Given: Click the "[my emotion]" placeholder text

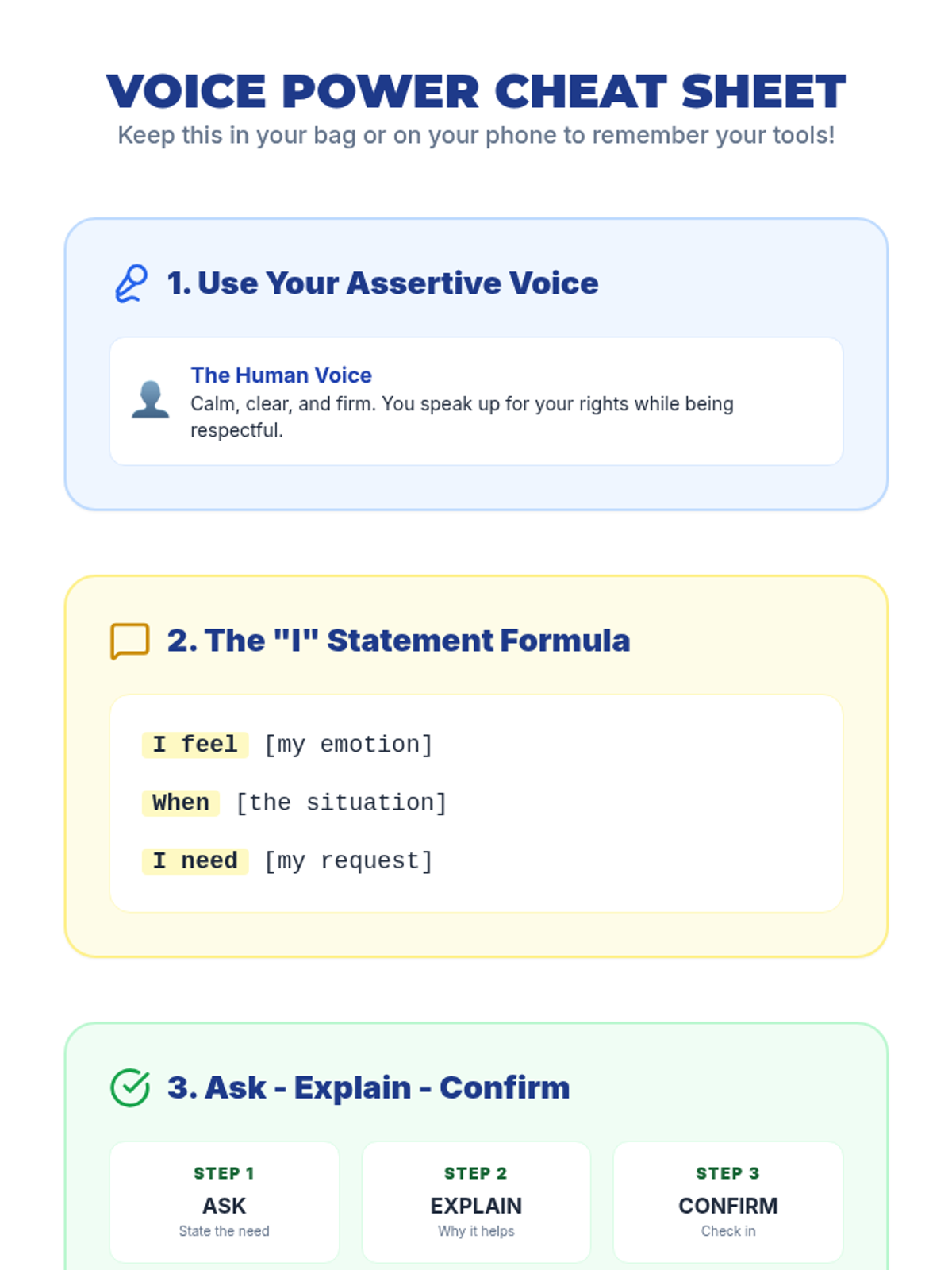Looking at the screenshot, I should pos(348,745).
